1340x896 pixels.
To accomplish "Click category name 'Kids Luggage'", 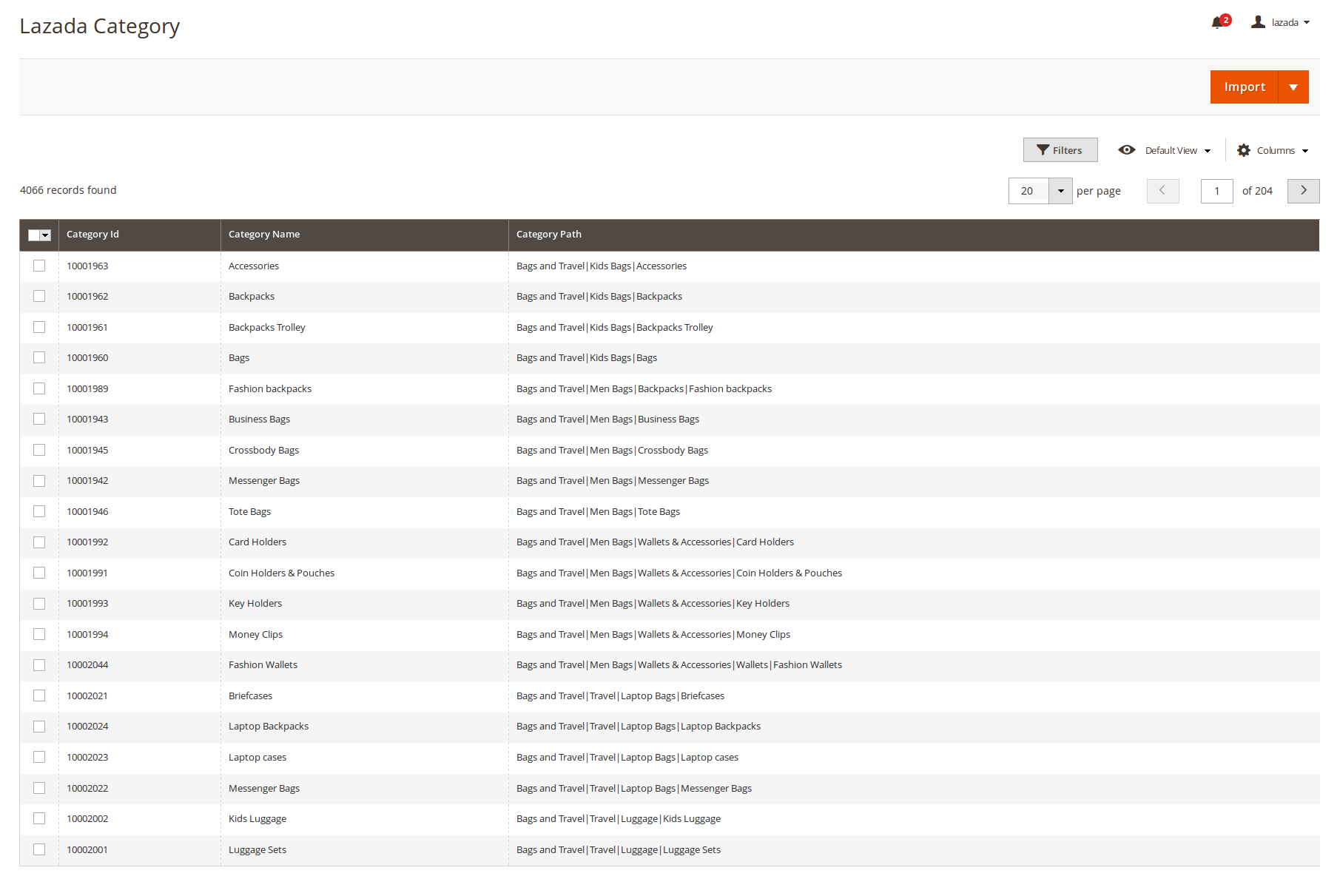I will coord(257,819).
